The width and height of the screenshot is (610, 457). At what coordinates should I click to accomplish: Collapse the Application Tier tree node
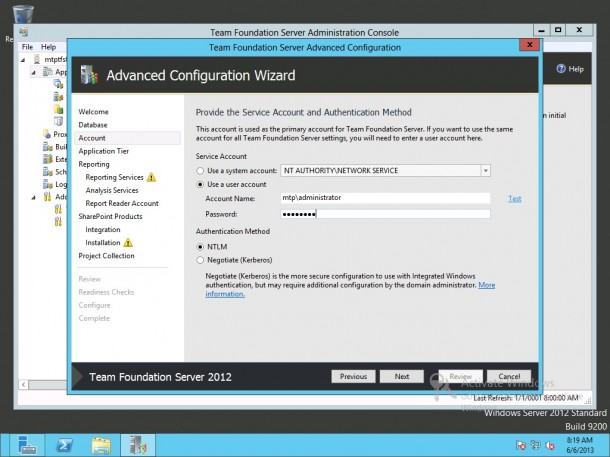(x=33, y=72)
